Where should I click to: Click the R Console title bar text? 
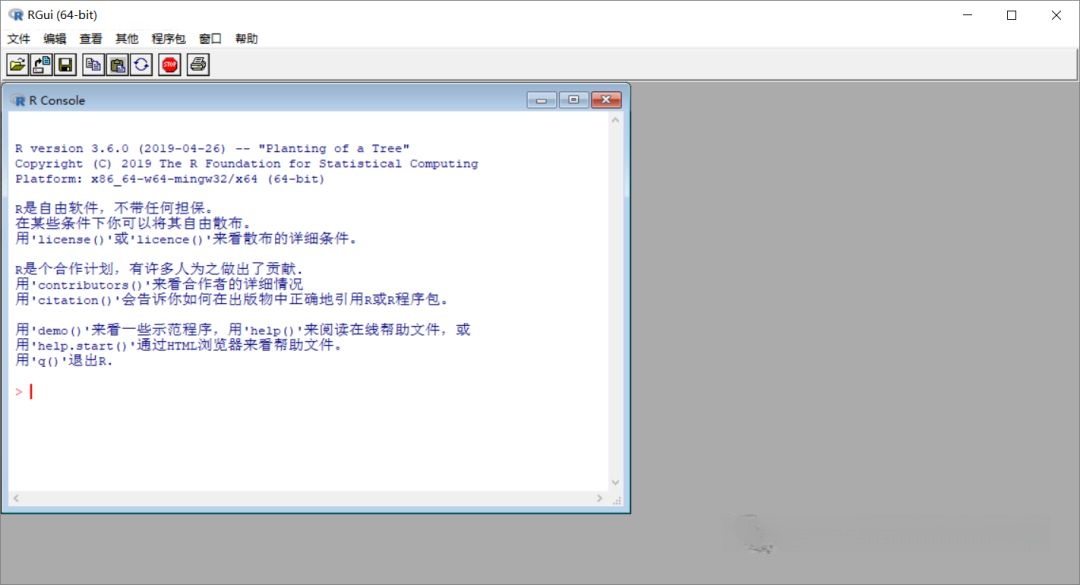pos(57,101)
